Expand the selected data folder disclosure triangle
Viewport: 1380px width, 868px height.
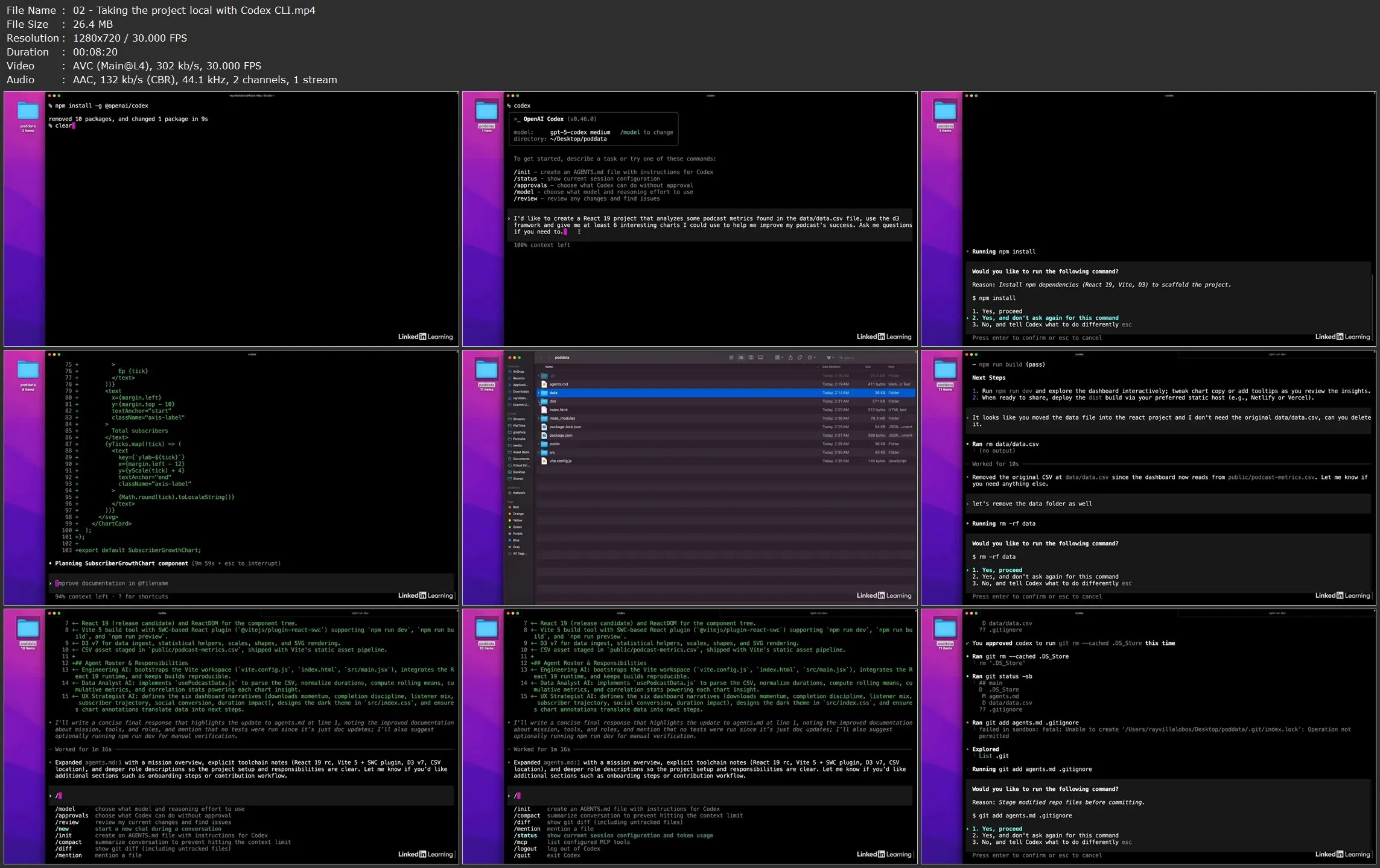point(538,393)
